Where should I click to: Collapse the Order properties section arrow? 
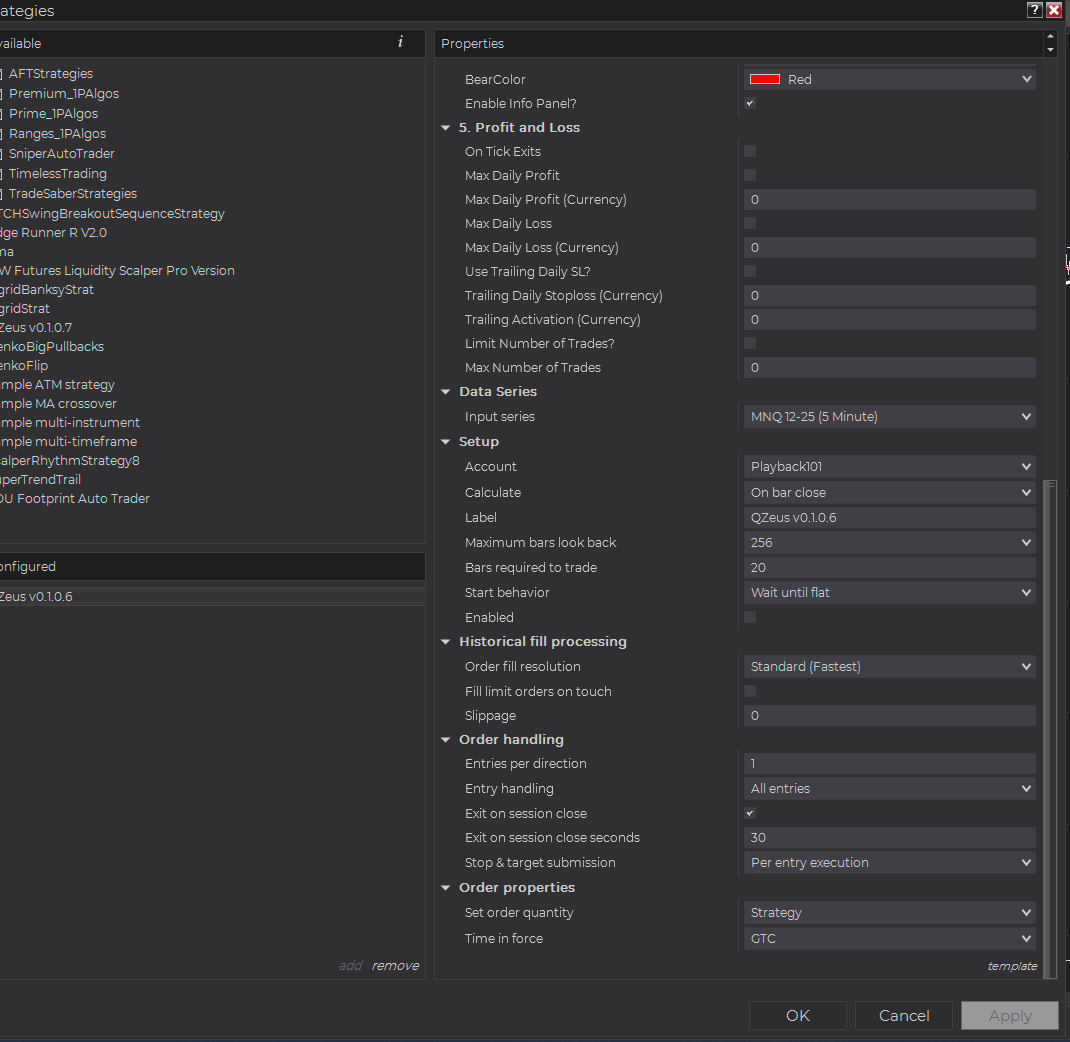click(446, 888)
